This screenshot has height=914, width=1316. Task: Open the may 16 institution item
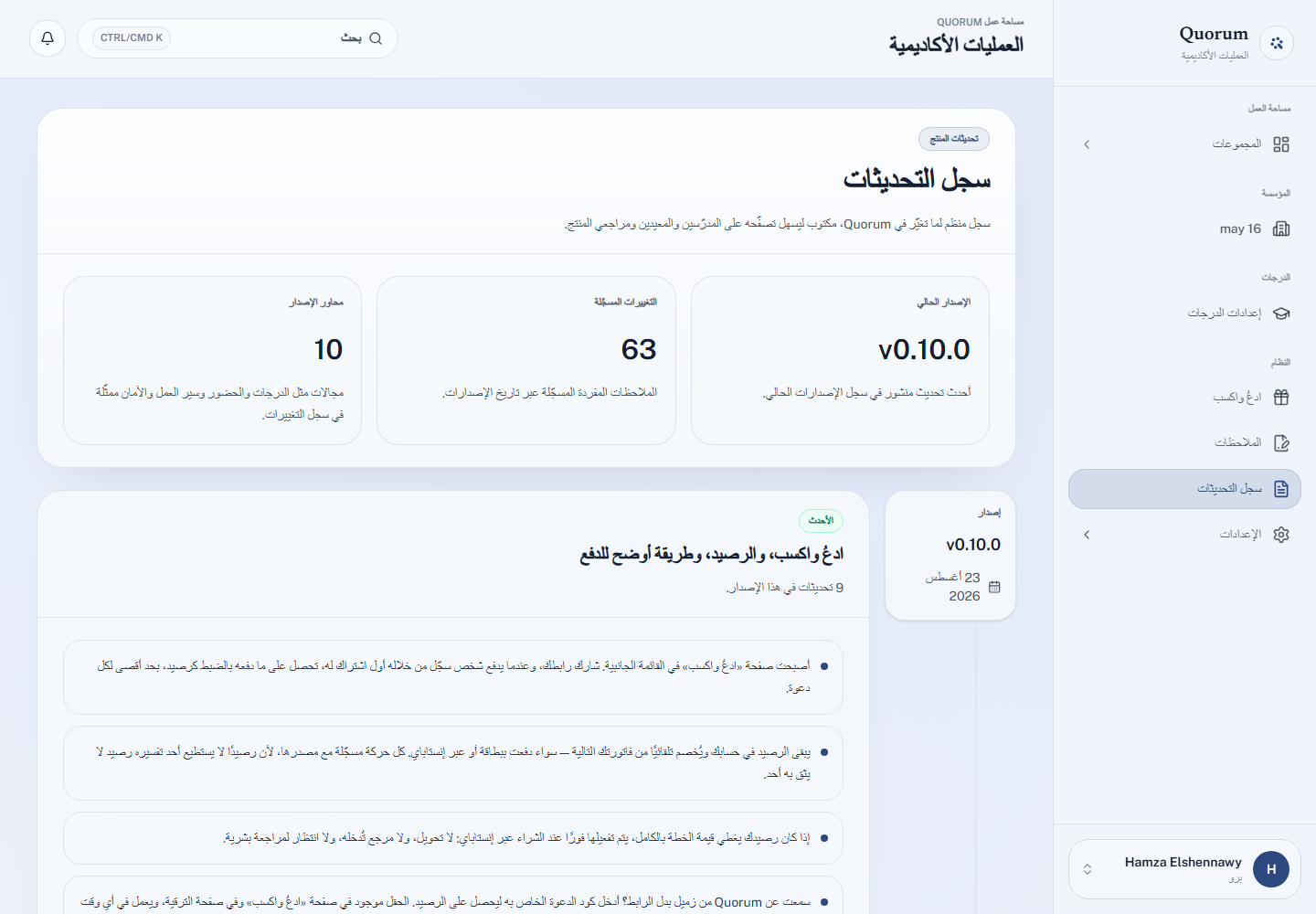(x=1184, y=228)
